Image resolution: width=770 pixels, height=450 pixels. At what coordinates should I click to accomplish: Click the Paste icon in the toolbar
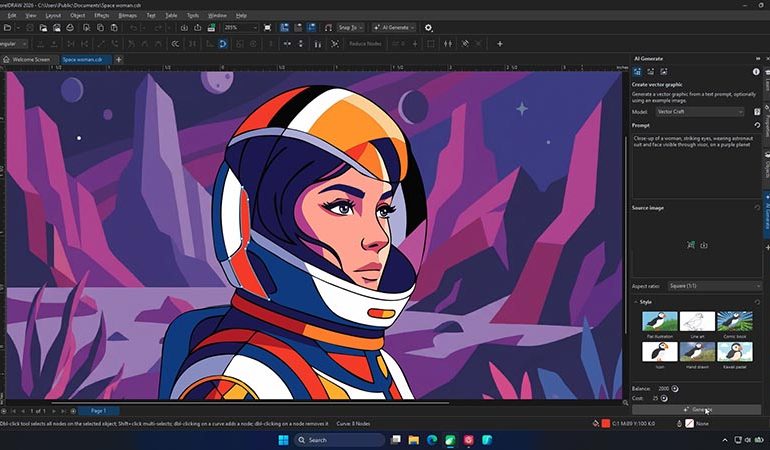114,28
